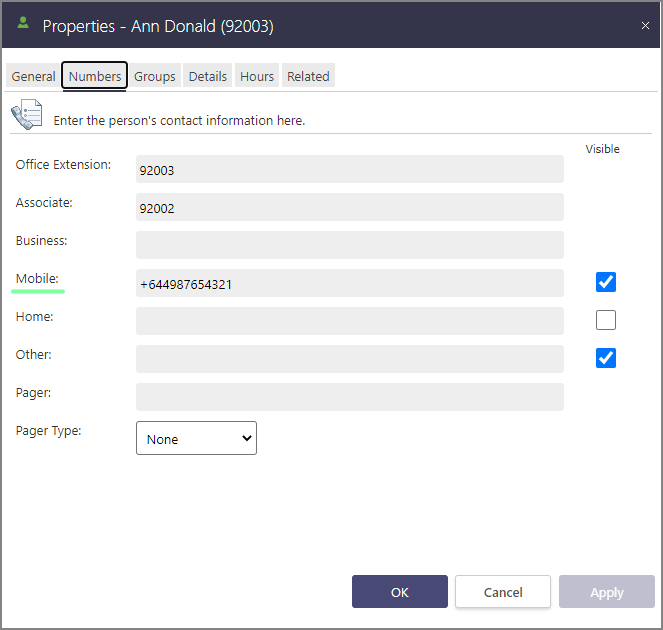Uncheck the Other visible checkbox

tap(605, 358)
